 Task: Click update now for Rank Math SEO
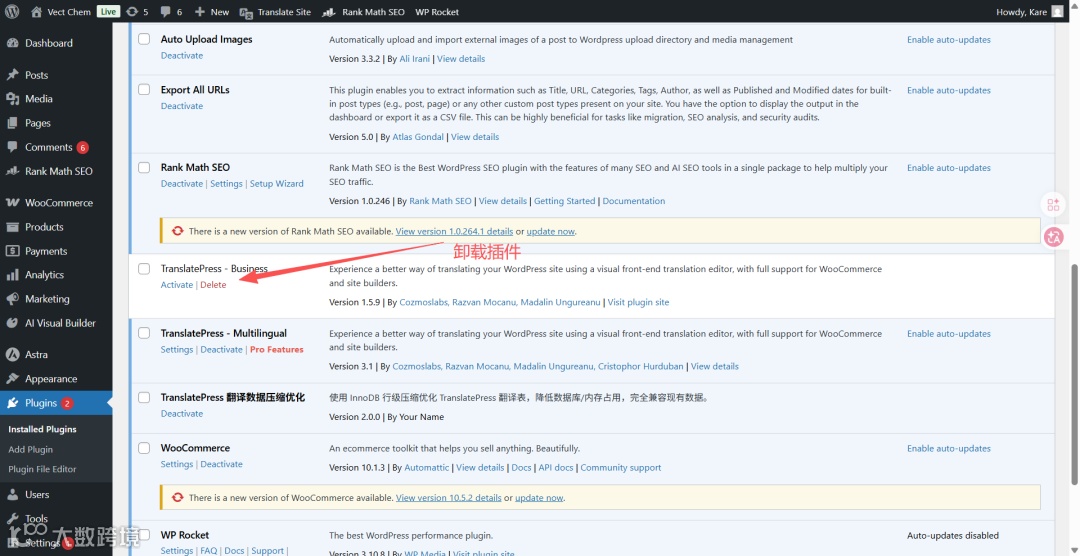[550, 231]
